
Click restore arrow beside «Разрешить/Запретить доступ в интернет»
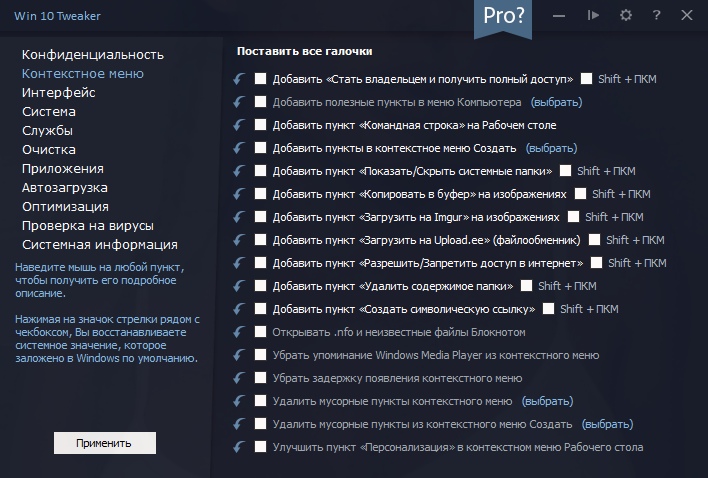click(x=239, y=263)
